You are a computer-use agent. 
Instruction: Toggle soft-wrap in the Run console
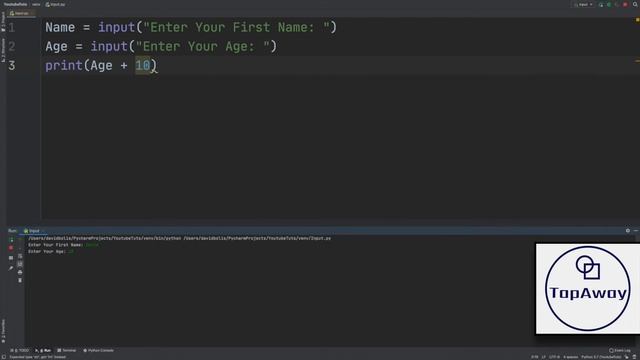[20, 256]
